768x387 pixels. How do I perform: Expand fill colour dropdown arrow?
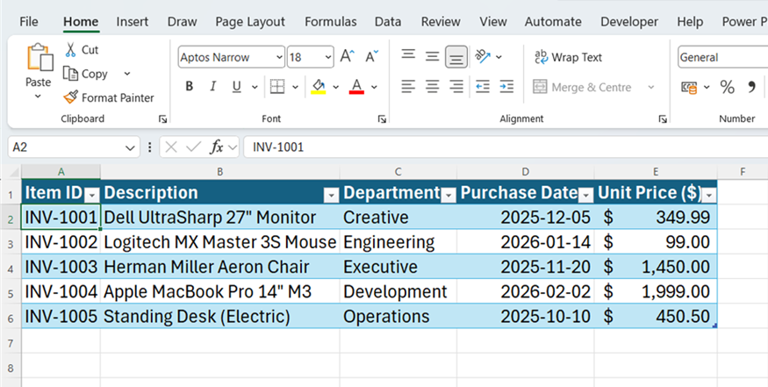pyautogui.click(x=336, y=87)
